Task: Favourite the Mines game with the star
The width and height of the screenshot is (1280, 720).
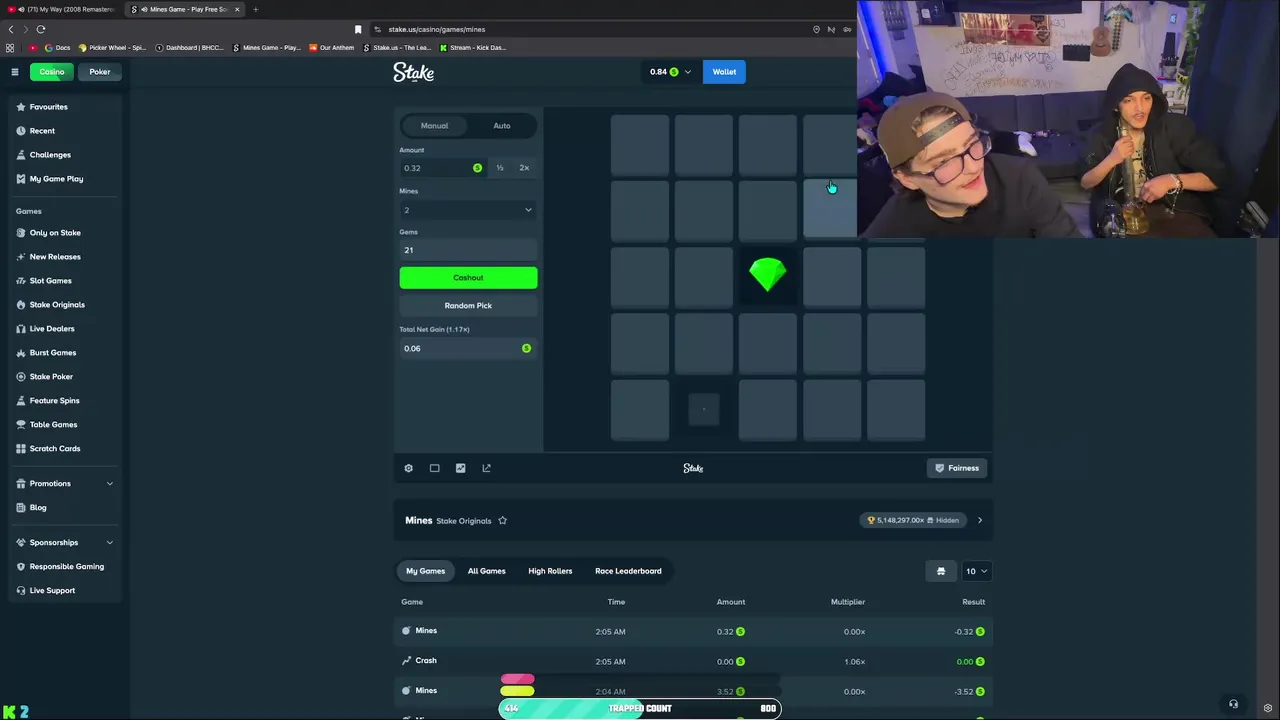Action: [x=502, y=521]
